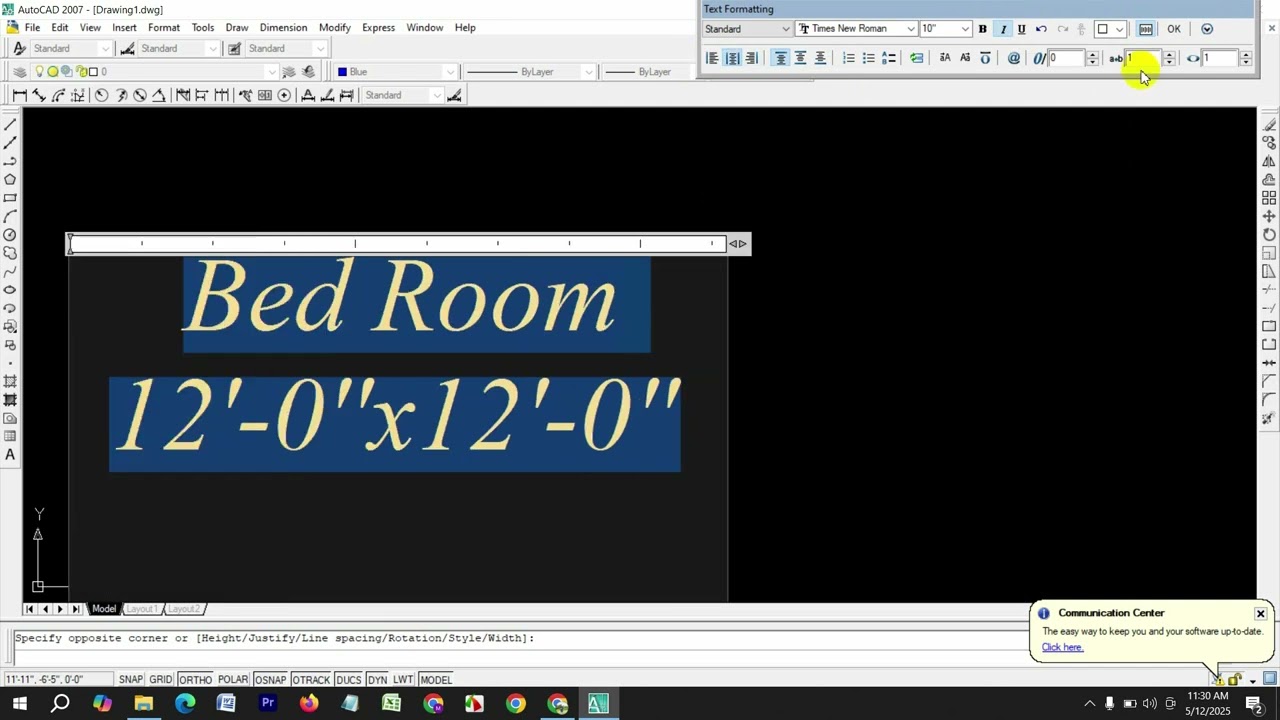
Task: Align paragraph left in Text Formatting
Action: coord(712,58)
